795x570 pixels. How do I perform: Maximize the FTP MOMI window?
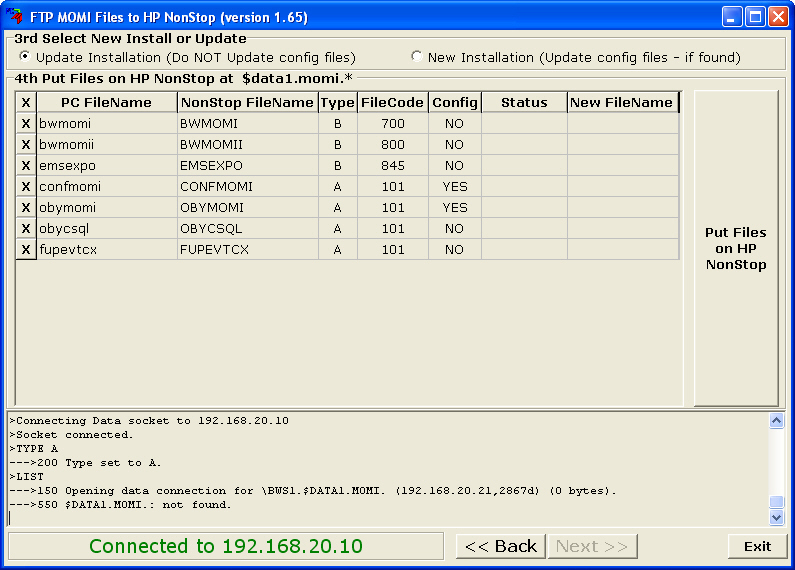755,17
